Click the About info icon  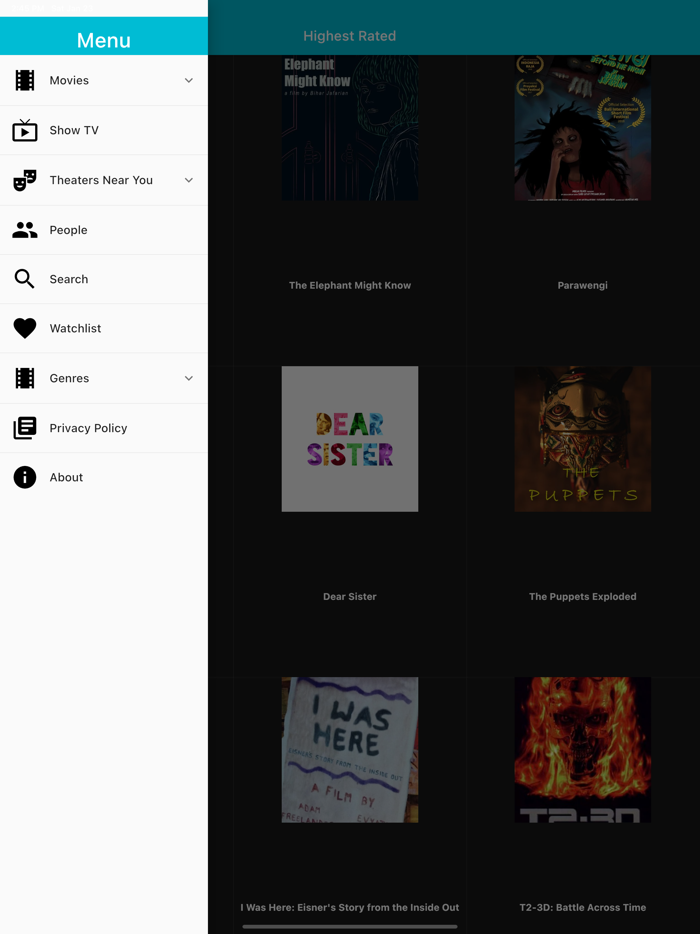point(25,477)
